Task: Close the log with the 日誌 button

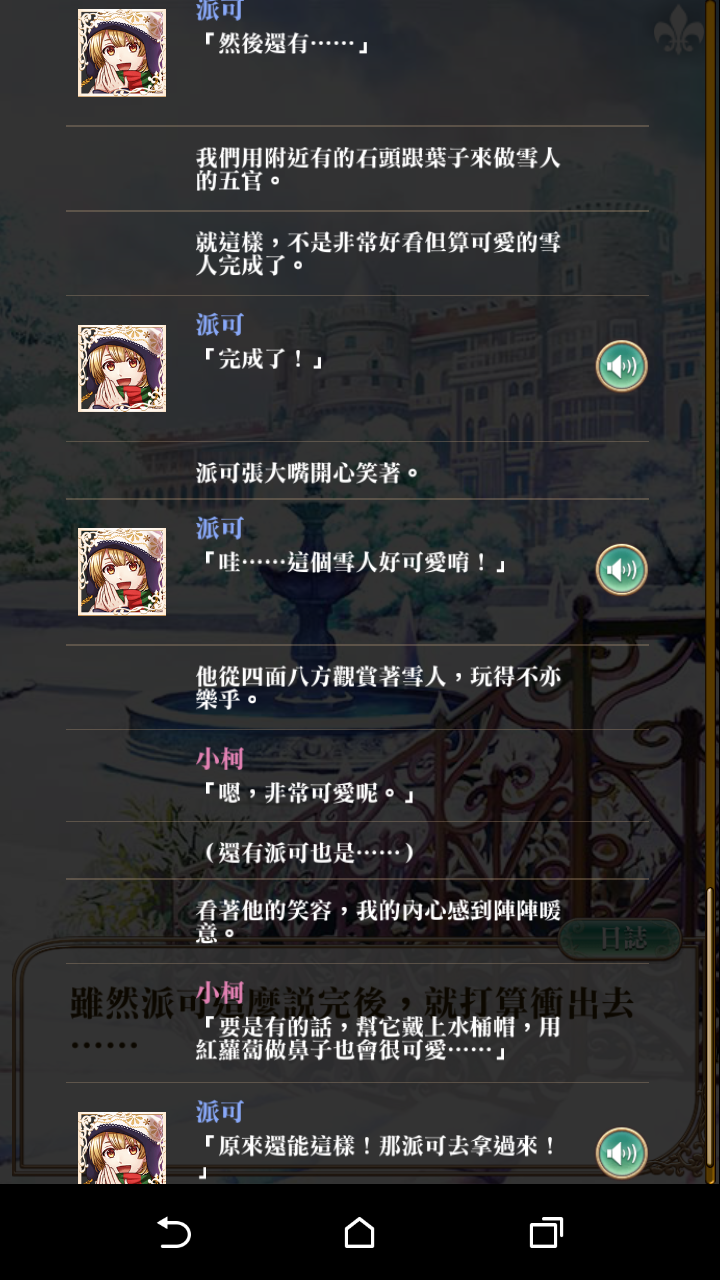Action: (620, 938)
